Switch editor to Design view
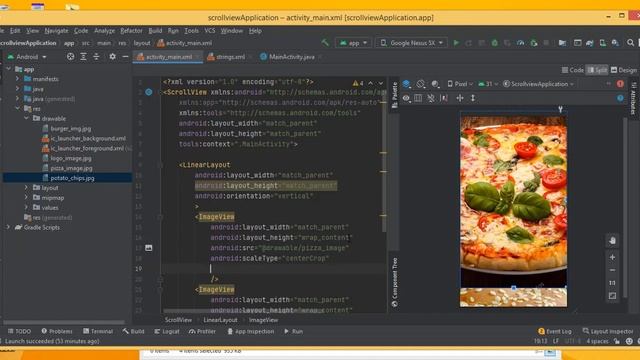640x360 pixels. [x=624, y=70]
